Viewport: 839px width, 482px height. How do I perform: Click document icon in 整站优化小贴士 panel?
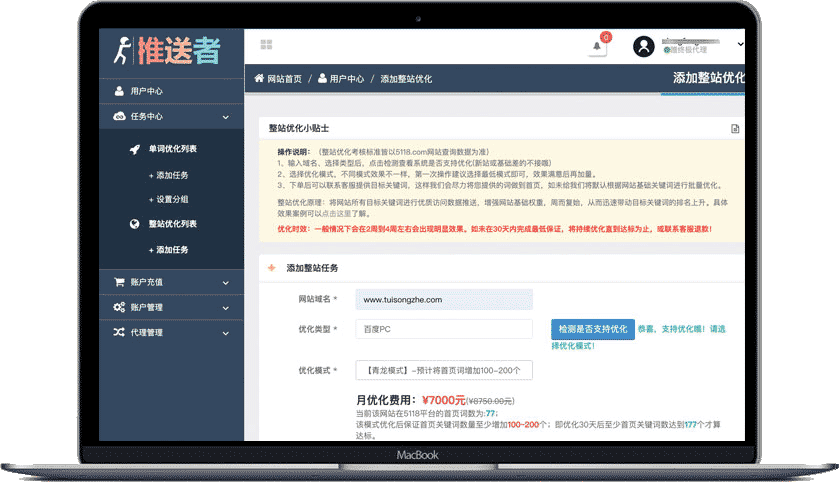pos(735,128)
